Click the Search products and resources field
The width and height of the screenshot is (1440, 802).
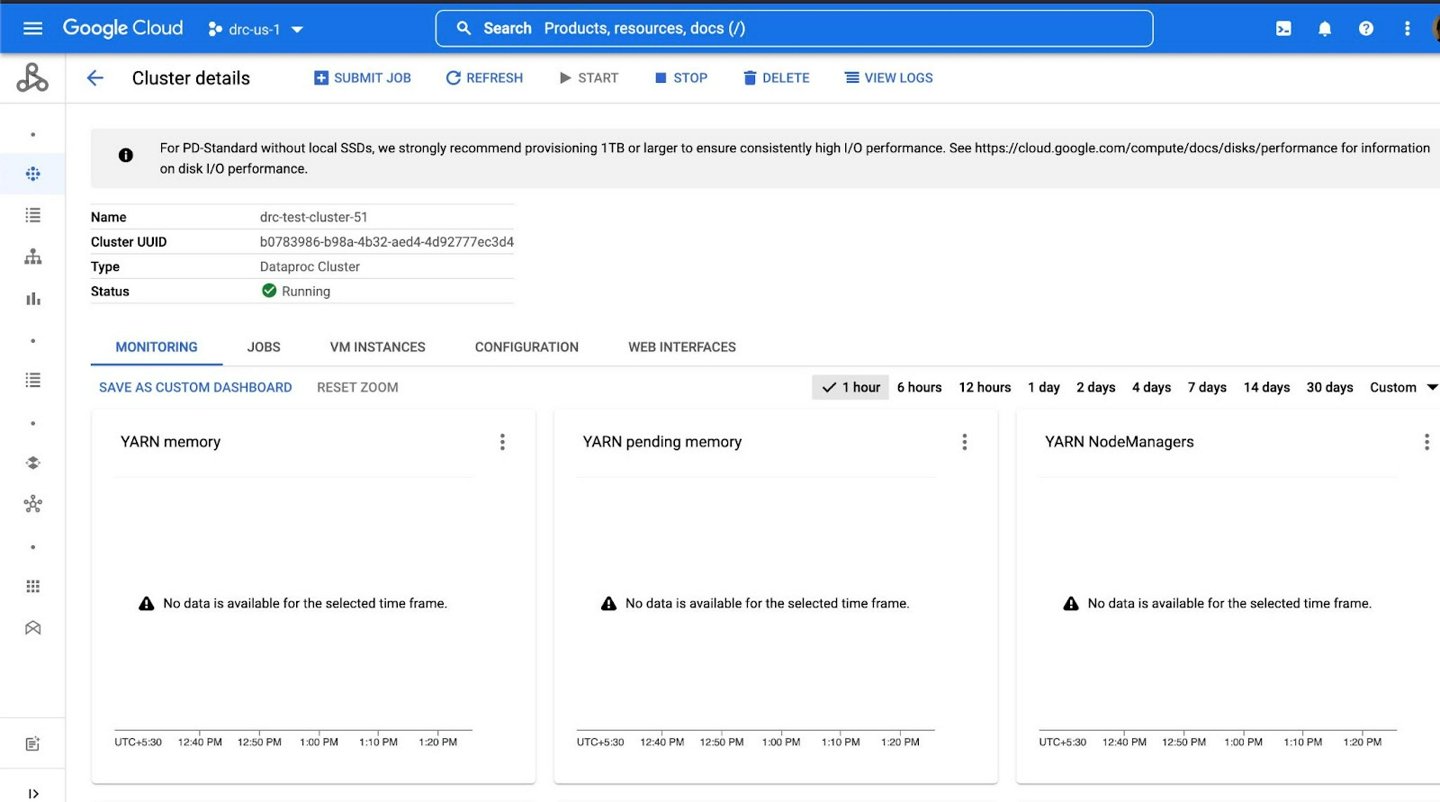(x=794, y=28)
